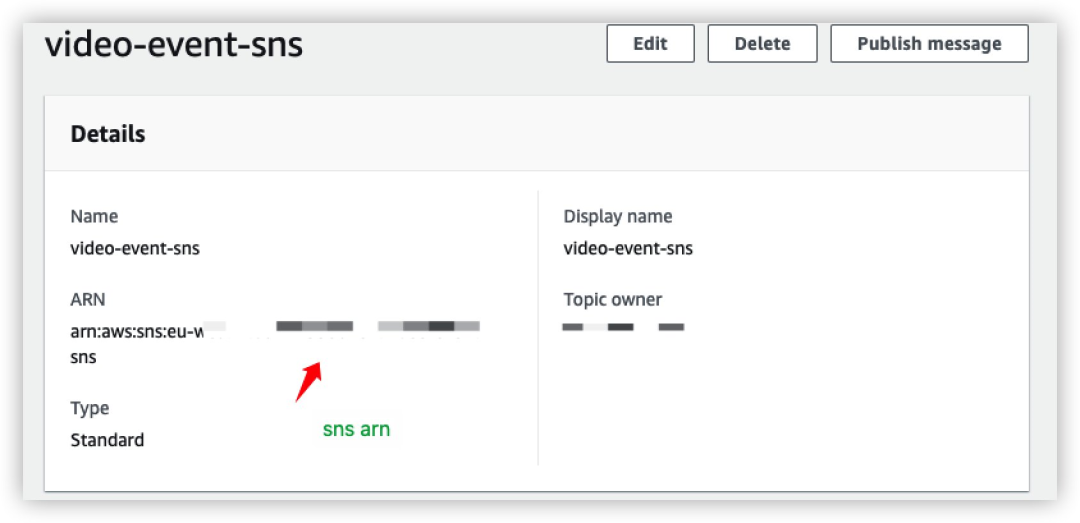Select the blurred Topic owner value
Image resolution: width=1080 pixels, height=523 pixels.
click(623, 327)
